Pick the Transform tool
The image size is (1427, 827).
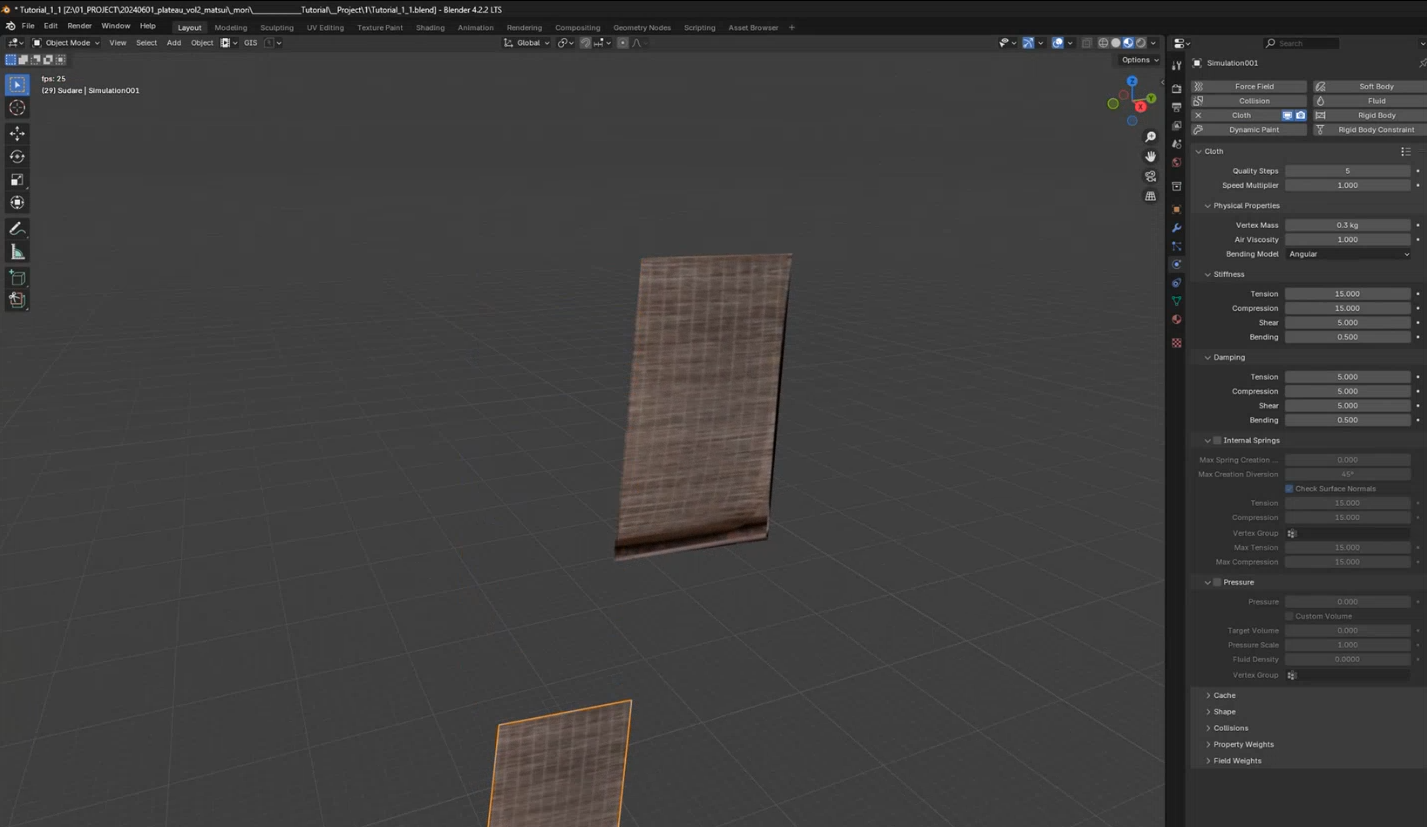pos(17,202)
